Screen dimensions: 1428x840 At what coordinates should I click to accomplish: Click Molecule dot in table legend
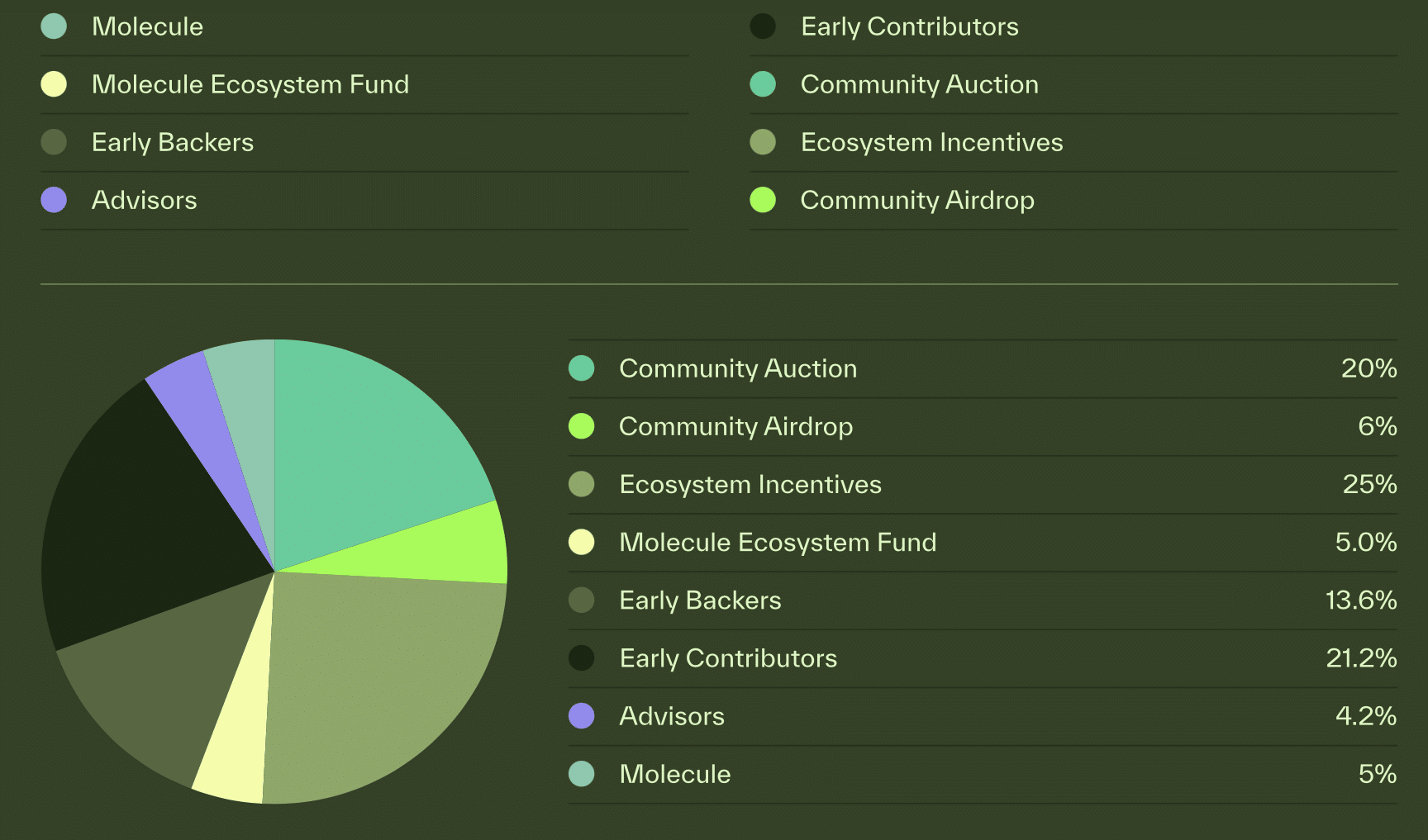tap(582, 774)
